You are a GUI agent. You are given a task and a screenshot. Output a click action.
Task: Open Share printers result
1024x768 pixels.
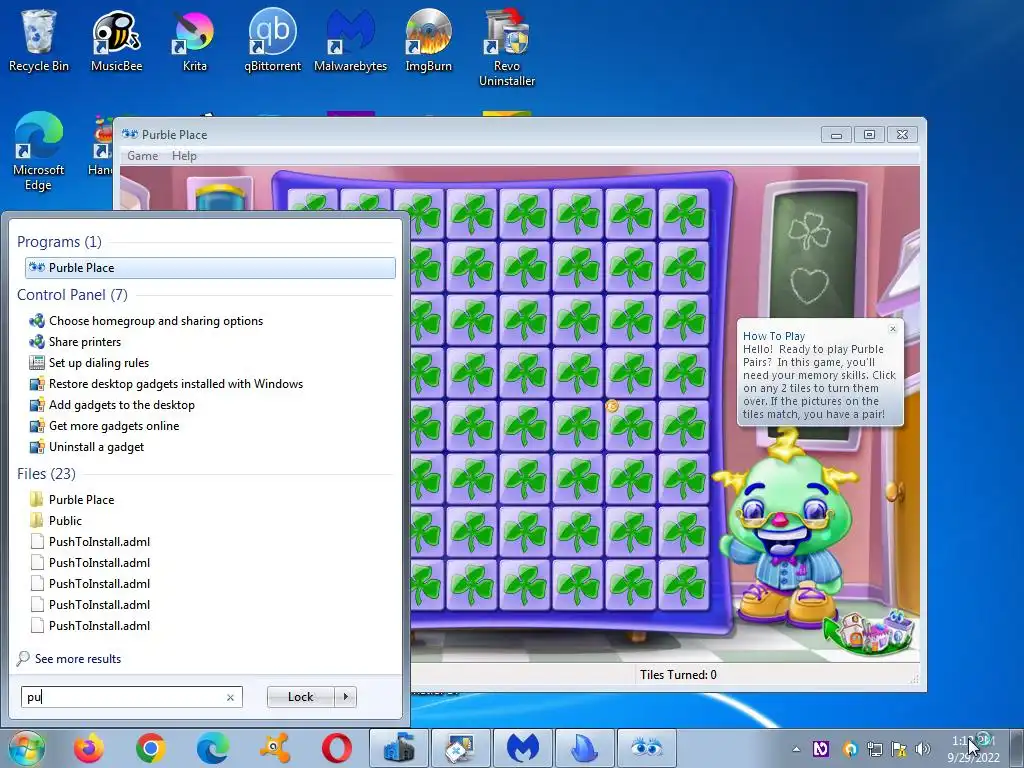click(84, 342)
